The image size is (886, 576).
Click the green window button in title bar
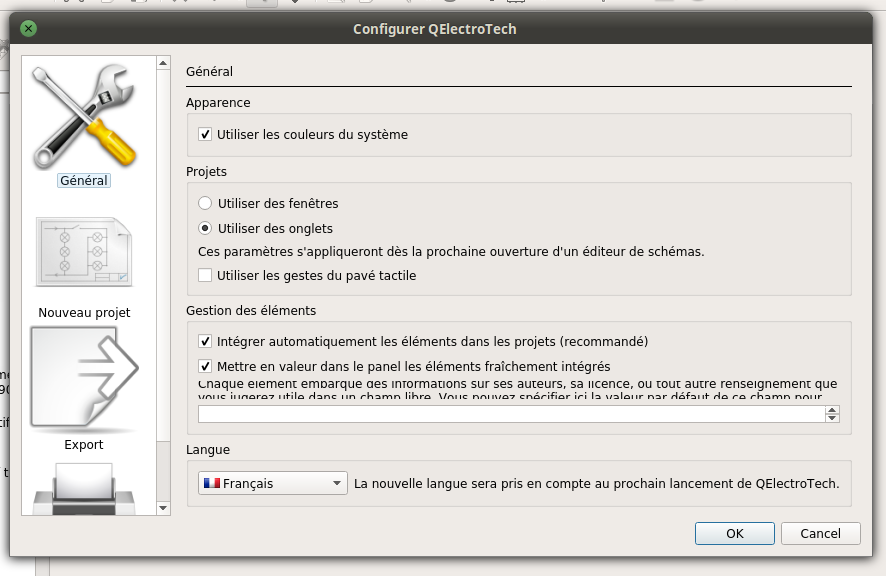[x=28, y=29]
